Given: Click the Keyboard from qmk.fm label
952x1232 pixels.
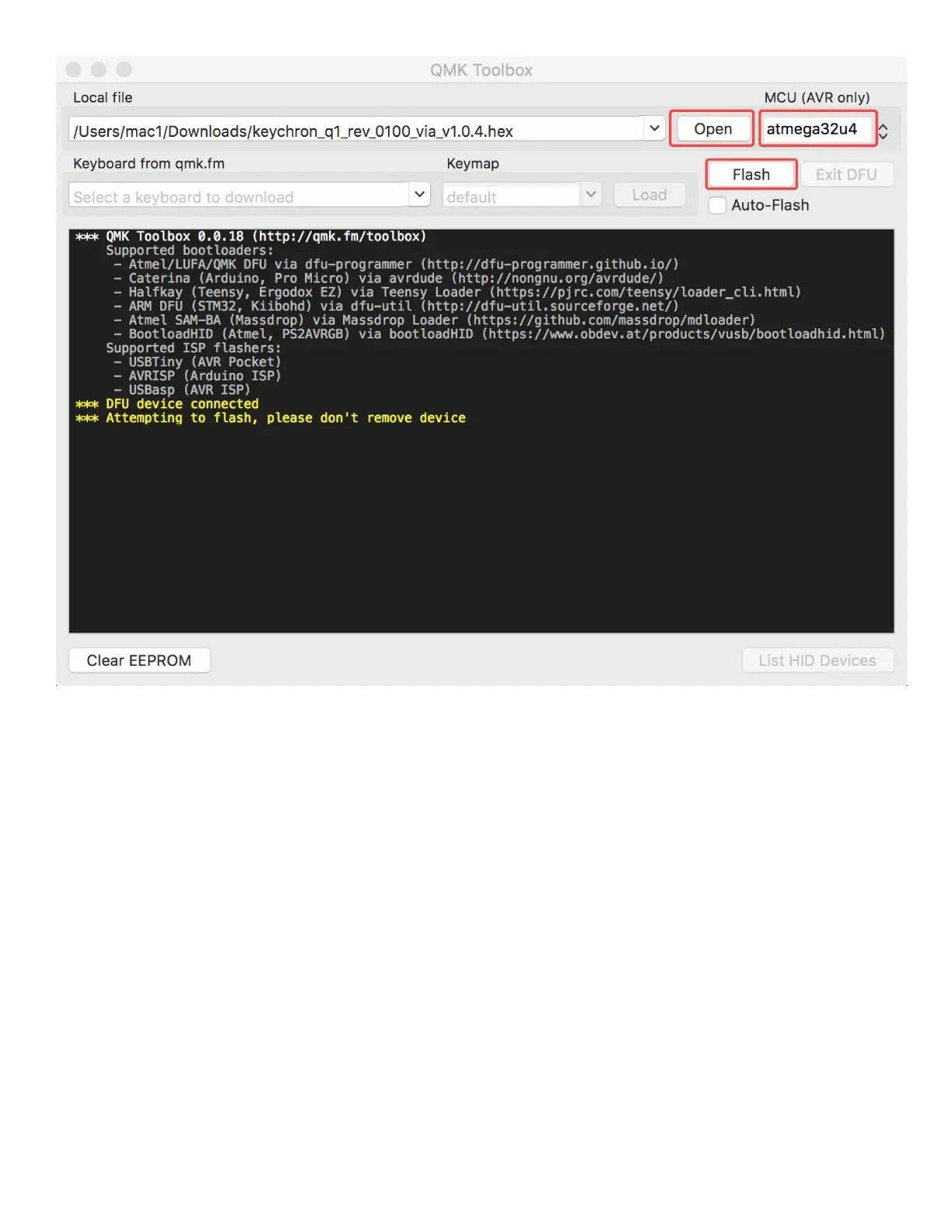Looking at the screenshot, I should [149, 163].
